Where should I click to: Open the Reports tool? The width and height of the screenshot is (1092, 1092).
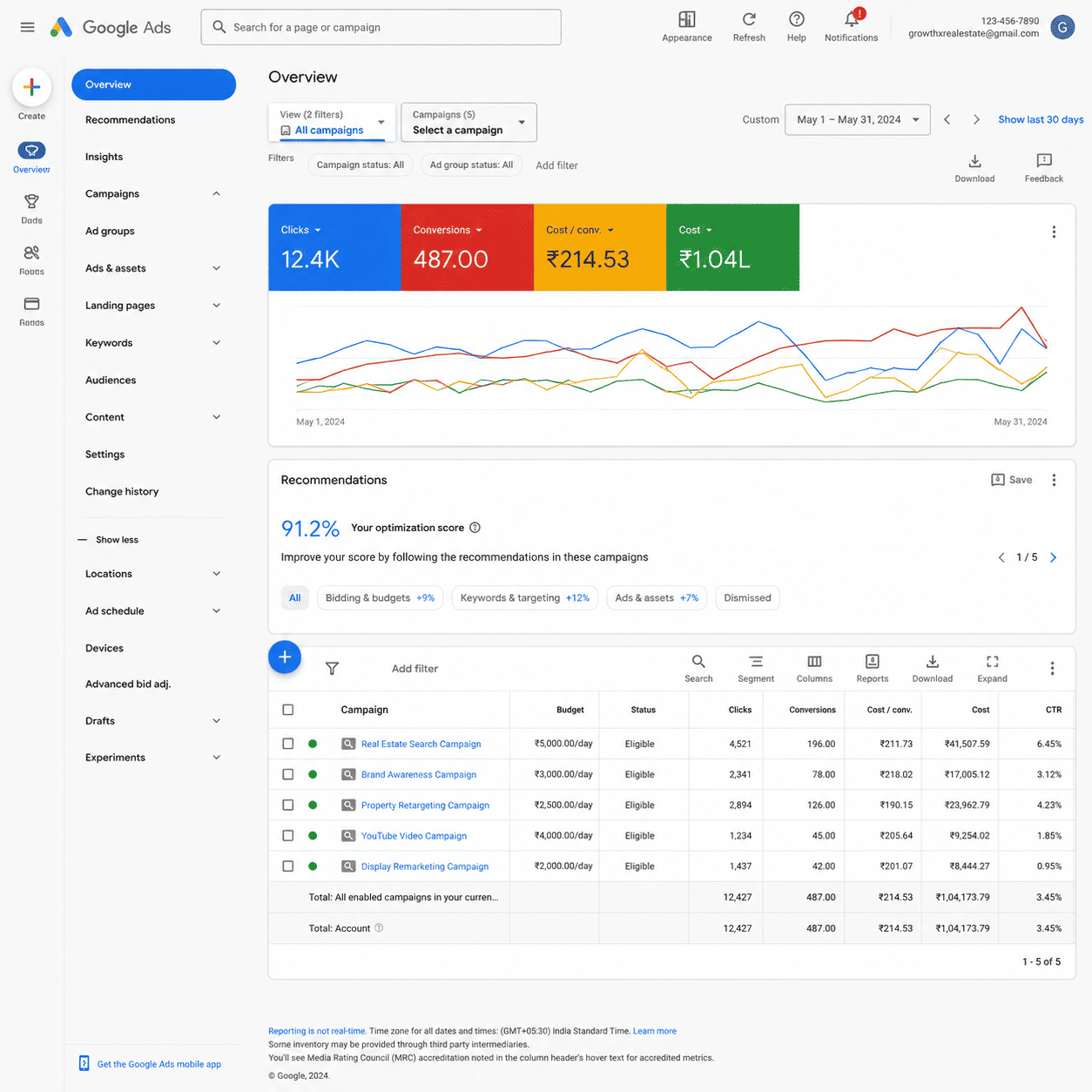click(873, 669)
